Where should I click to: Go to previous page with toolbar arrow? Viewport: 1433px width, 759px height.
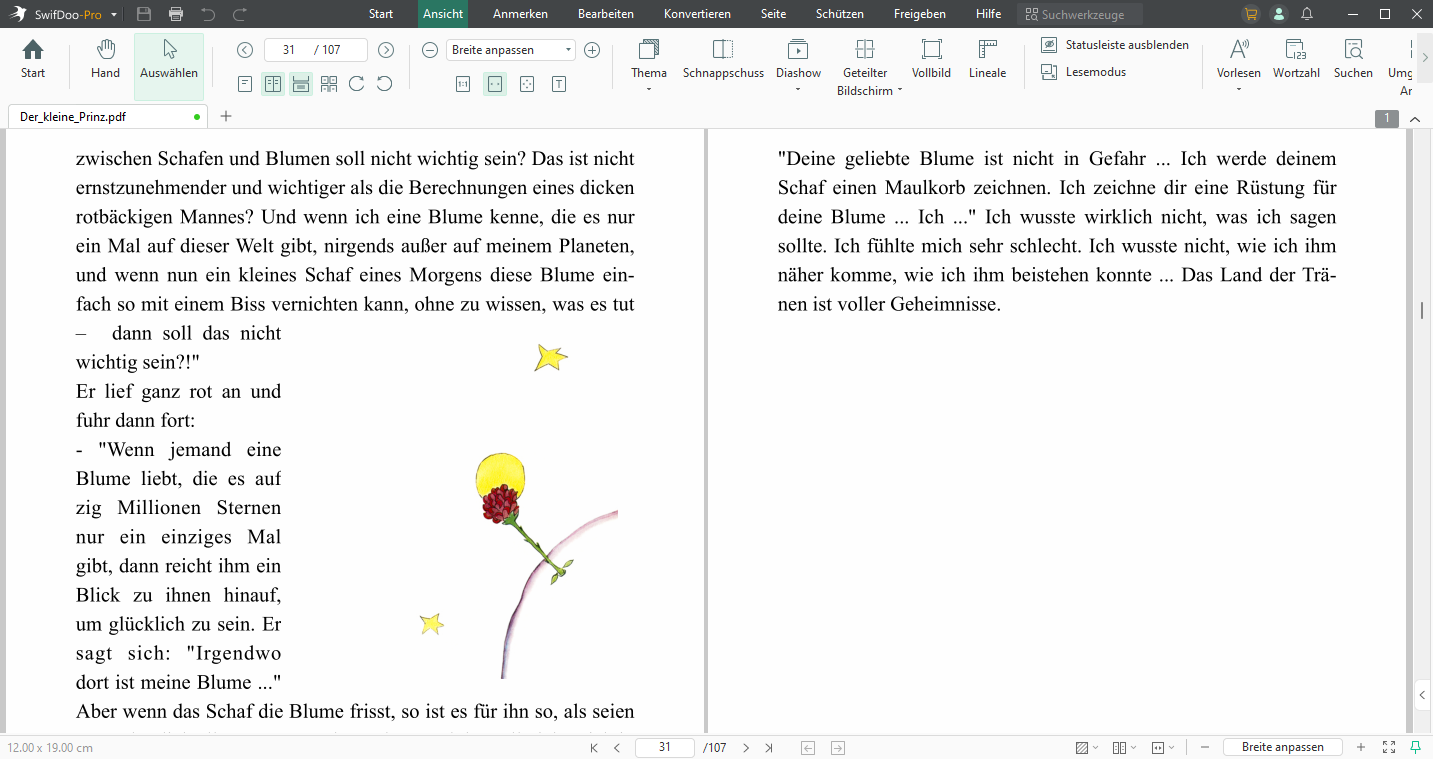(x=246, y=50)
